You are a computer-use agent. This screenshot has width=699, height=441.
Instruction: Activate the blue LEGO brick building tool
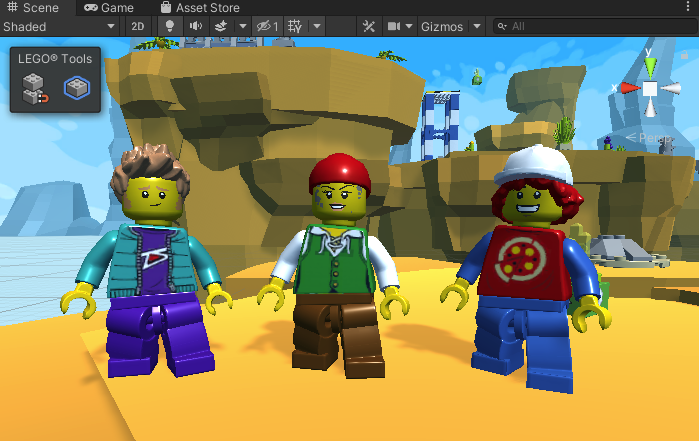(x=76, y=89)
